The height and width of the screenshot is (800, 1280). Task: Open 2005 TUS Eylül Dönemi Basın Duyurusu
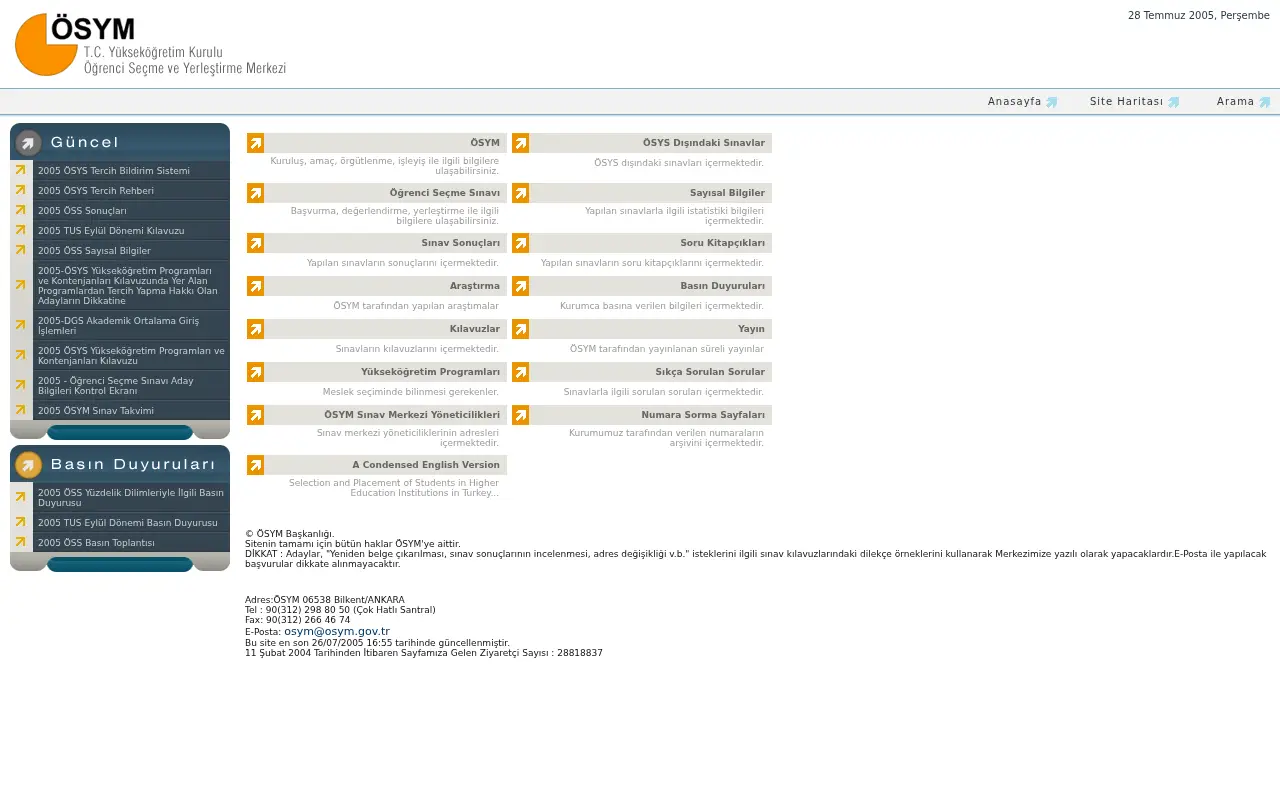coord(127,523)
